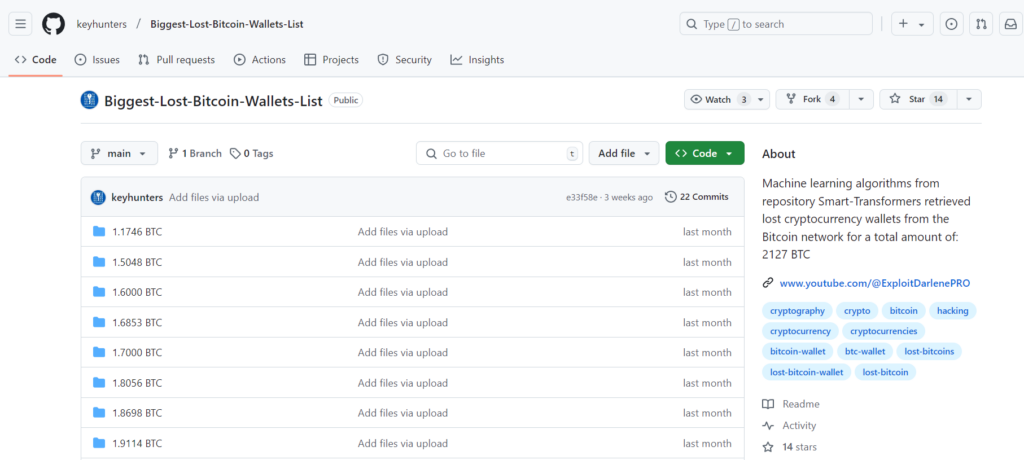This screenshot has height=460, width=1024.
Task: Open commit hash e33f58e
Action: point(582,197)
